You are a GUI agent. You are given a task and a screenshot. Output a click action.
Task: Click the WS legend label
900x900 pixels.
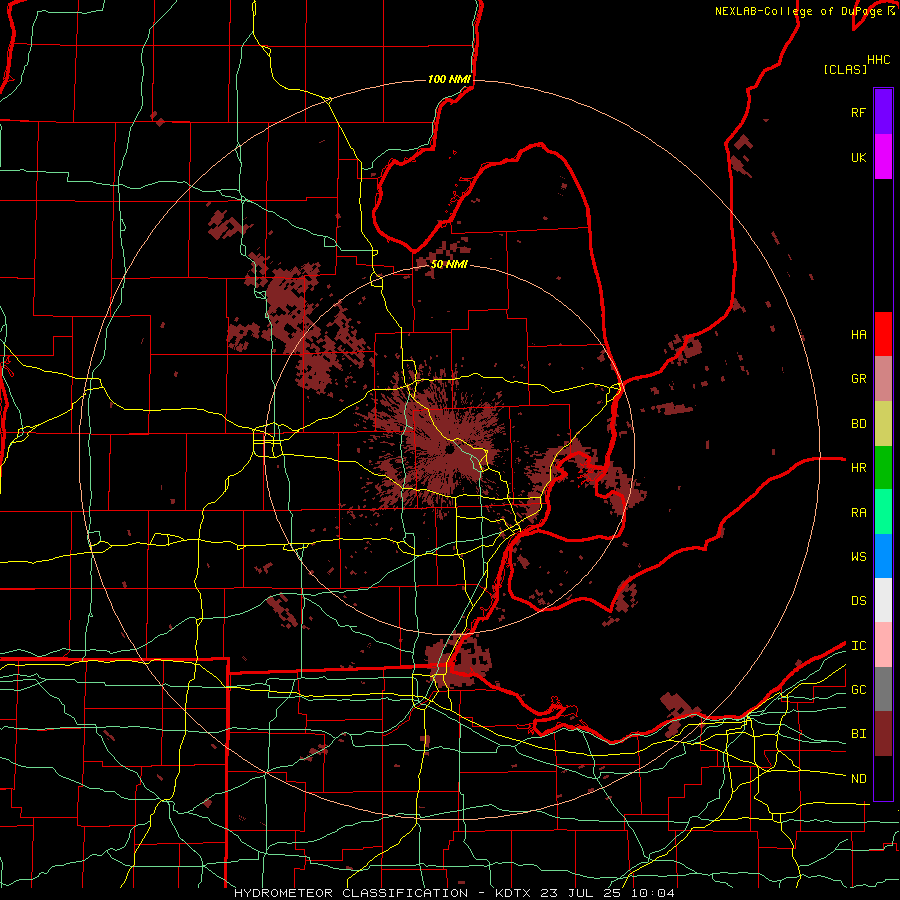(858, 556)
